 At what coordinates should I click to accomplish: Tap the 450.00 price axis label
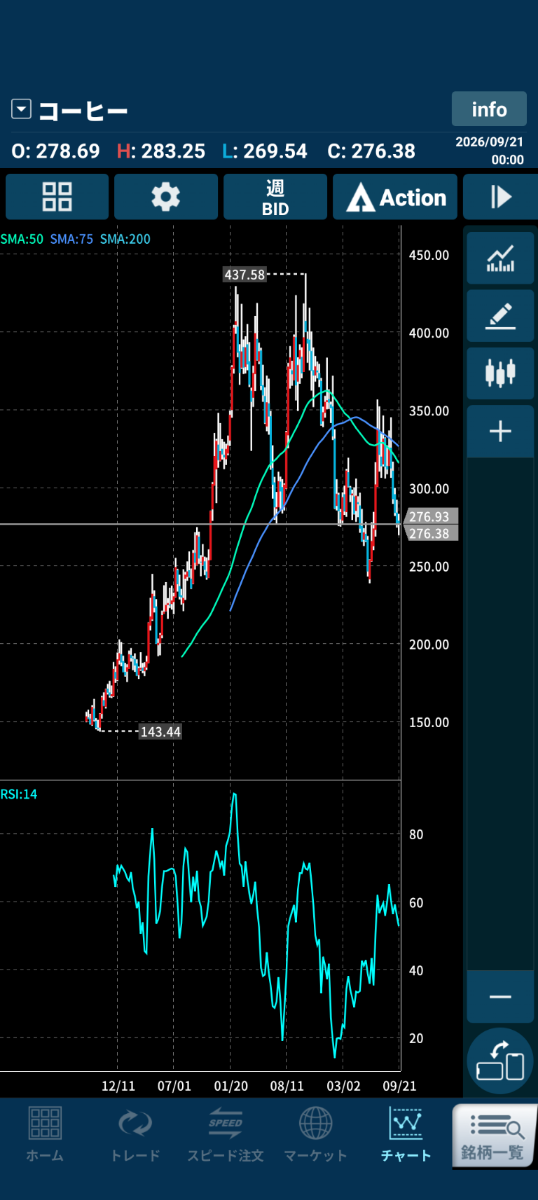click(428, 255)
